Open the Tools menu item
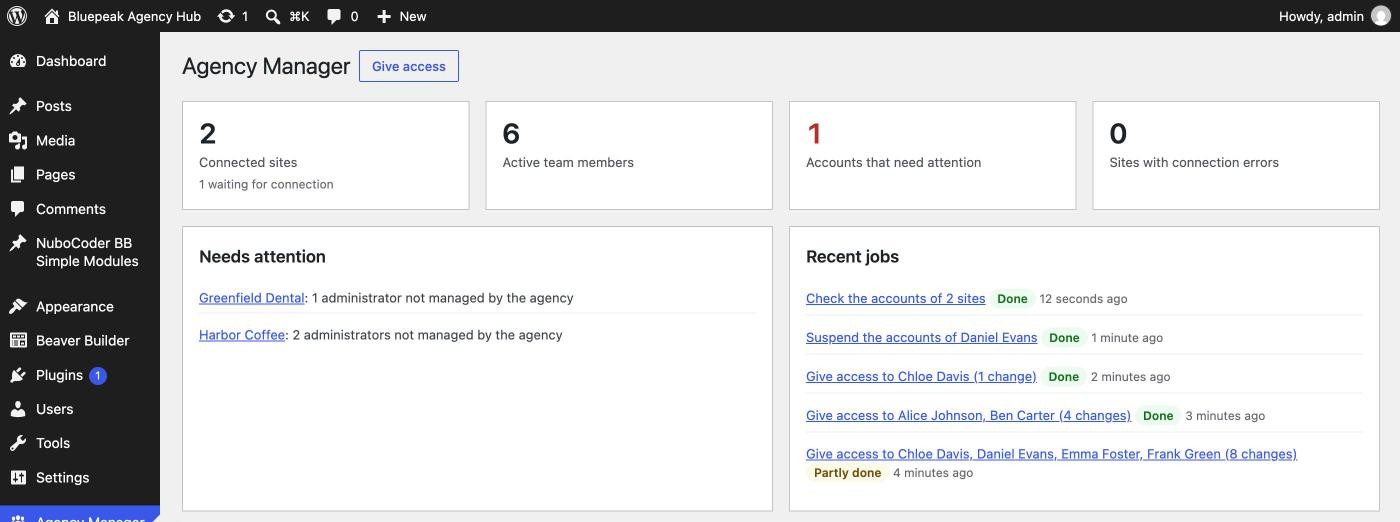The height and width of the screenshot is (522, 1400). coord(80,443)
